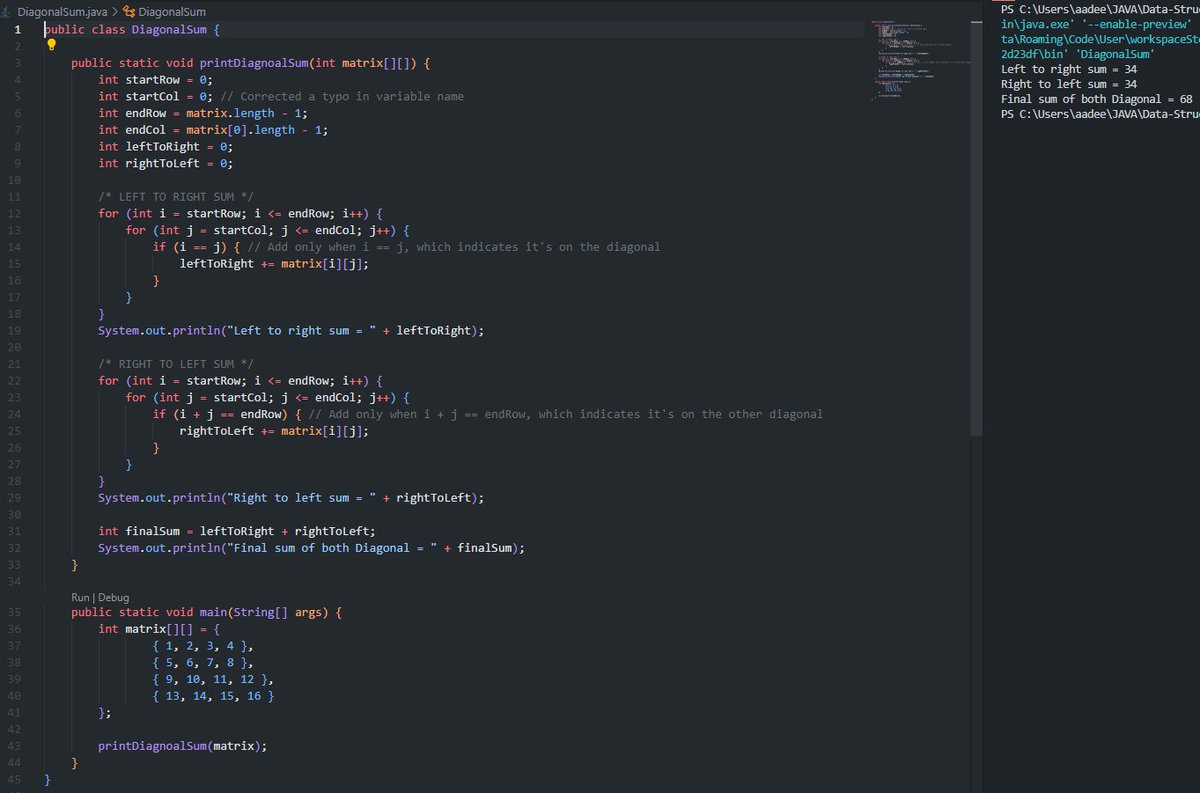Click terminal output 'Right to left sum = 34'

coord(1069,84)
